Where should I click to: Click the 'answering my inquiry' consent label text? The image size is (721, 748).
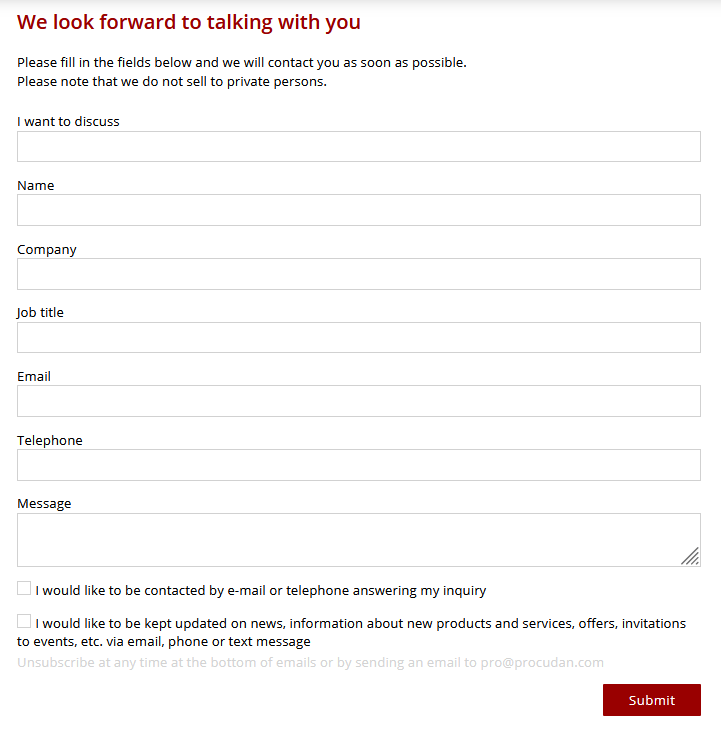tap(261, 591)
